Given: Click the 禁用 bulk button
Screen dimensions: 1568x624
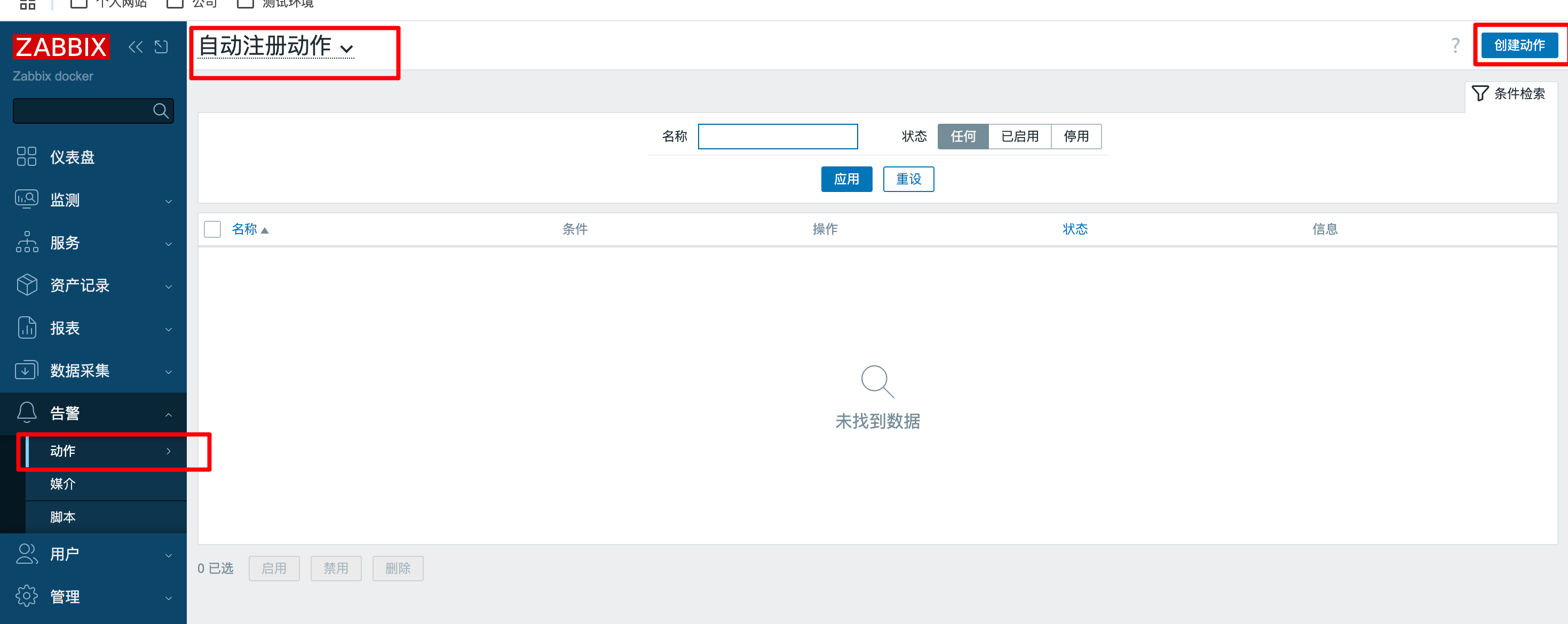Looking at the screenshot, I should [336, 568].
